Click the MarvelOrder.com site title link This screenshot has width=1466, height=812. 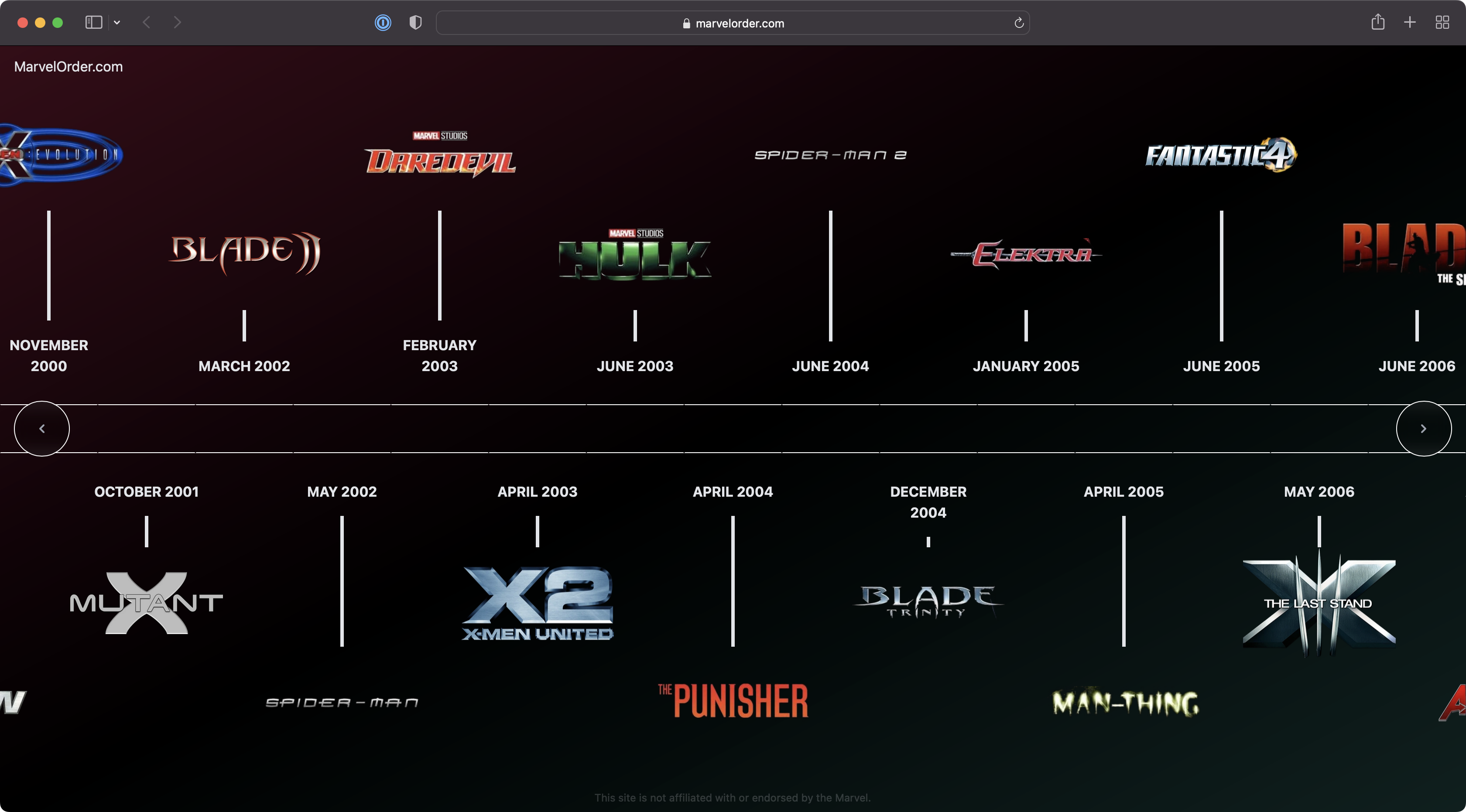click(69, 67)
